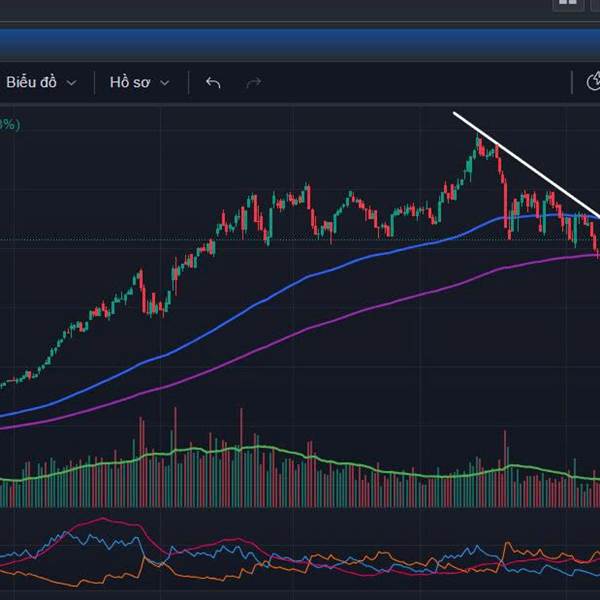Click the lightning icon right of the toolbar
The height and width of the screenshot is (600, 600).
tap(593, 83)
